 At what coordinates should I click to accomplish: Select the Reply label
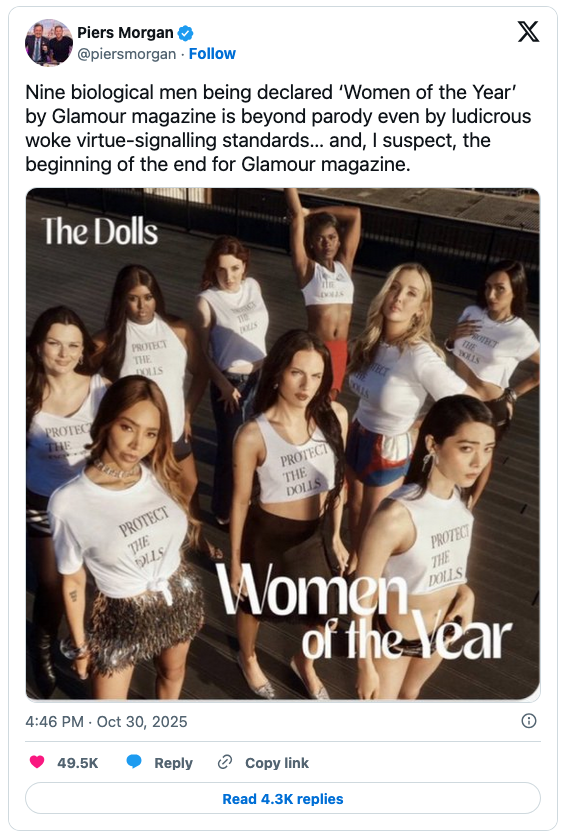[x=173, y=763]
